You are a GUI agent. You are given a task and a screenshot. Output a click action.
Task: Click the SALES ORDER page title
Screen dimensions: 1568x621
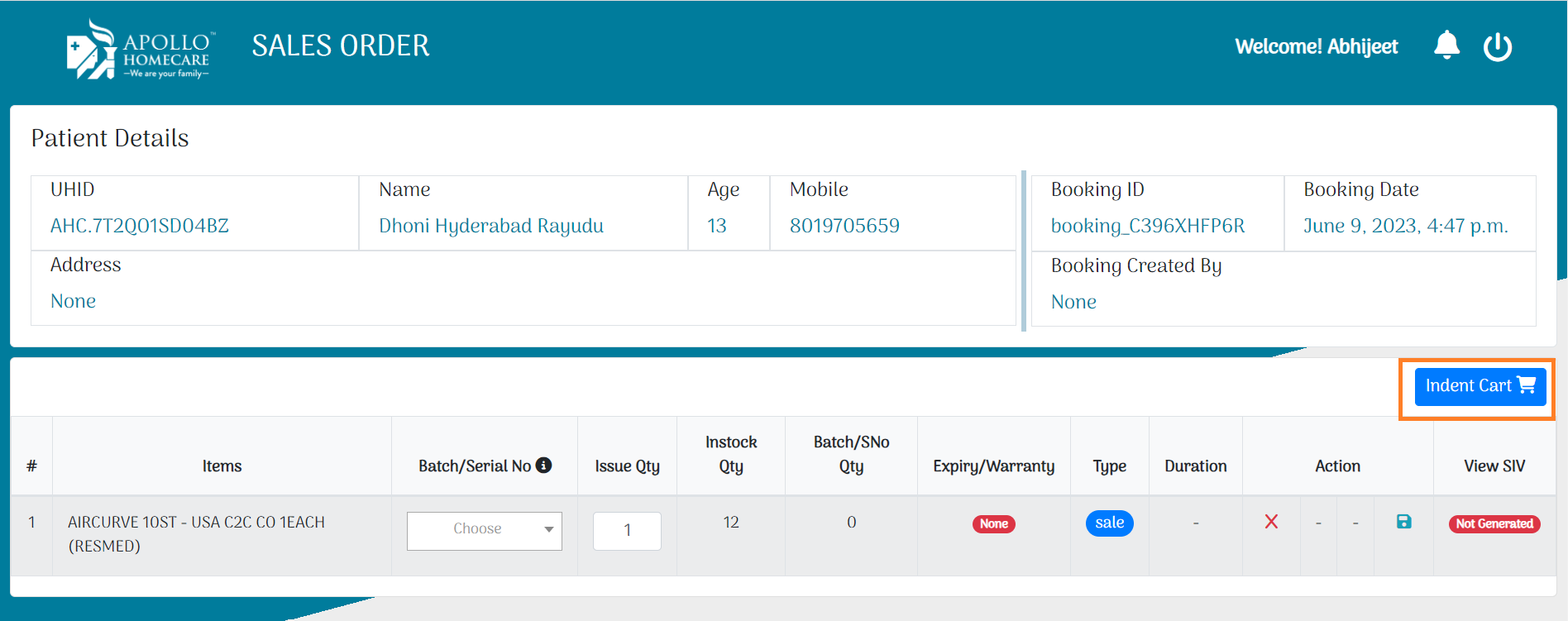pos(341,45)
